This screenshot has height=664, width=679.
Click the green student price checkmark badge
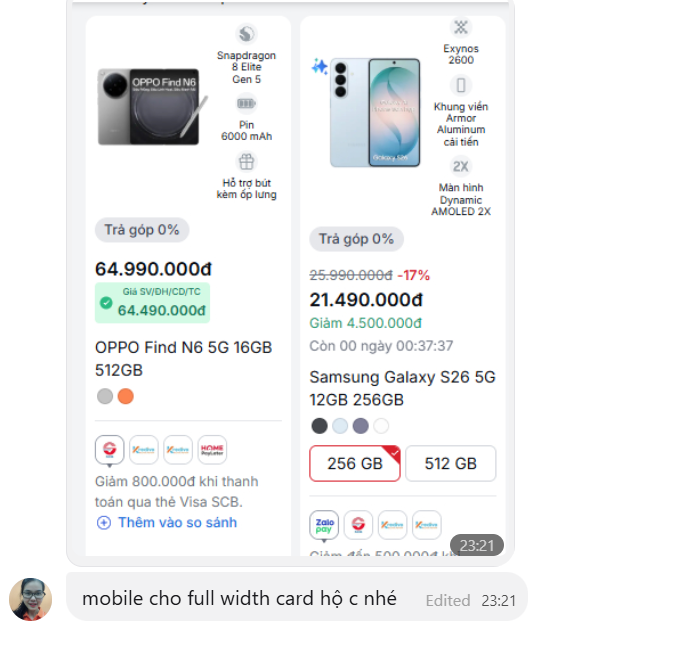[106, 302]
